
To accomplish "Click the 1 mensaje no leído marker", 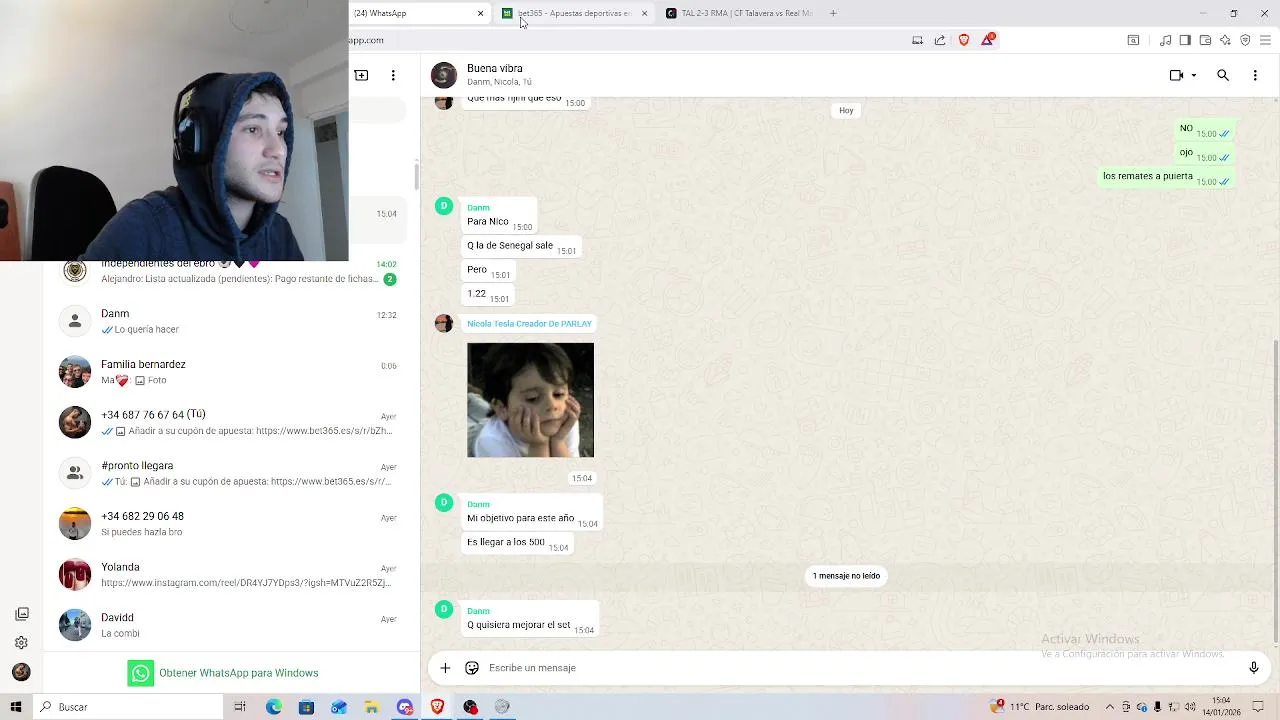I will click(x=846, y=576).
